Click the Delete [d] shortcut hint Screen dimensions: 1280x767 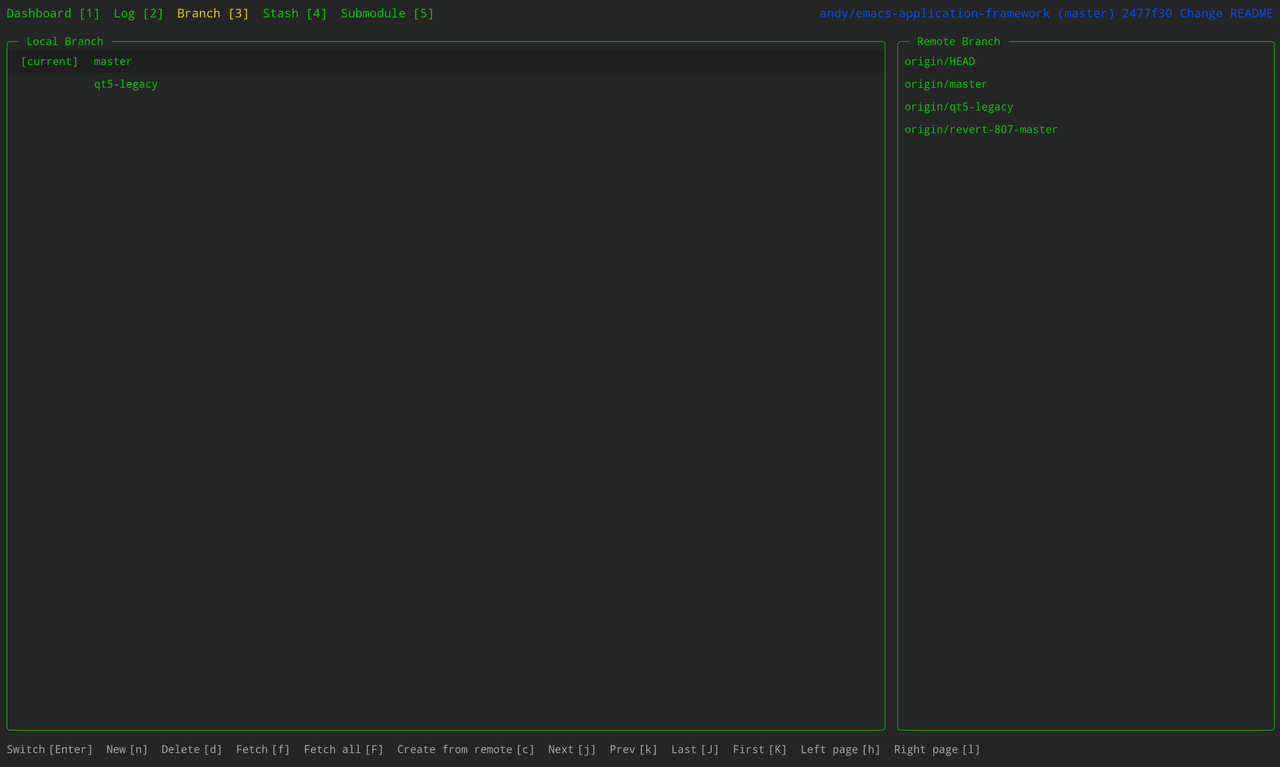click(x=192, y=749)
